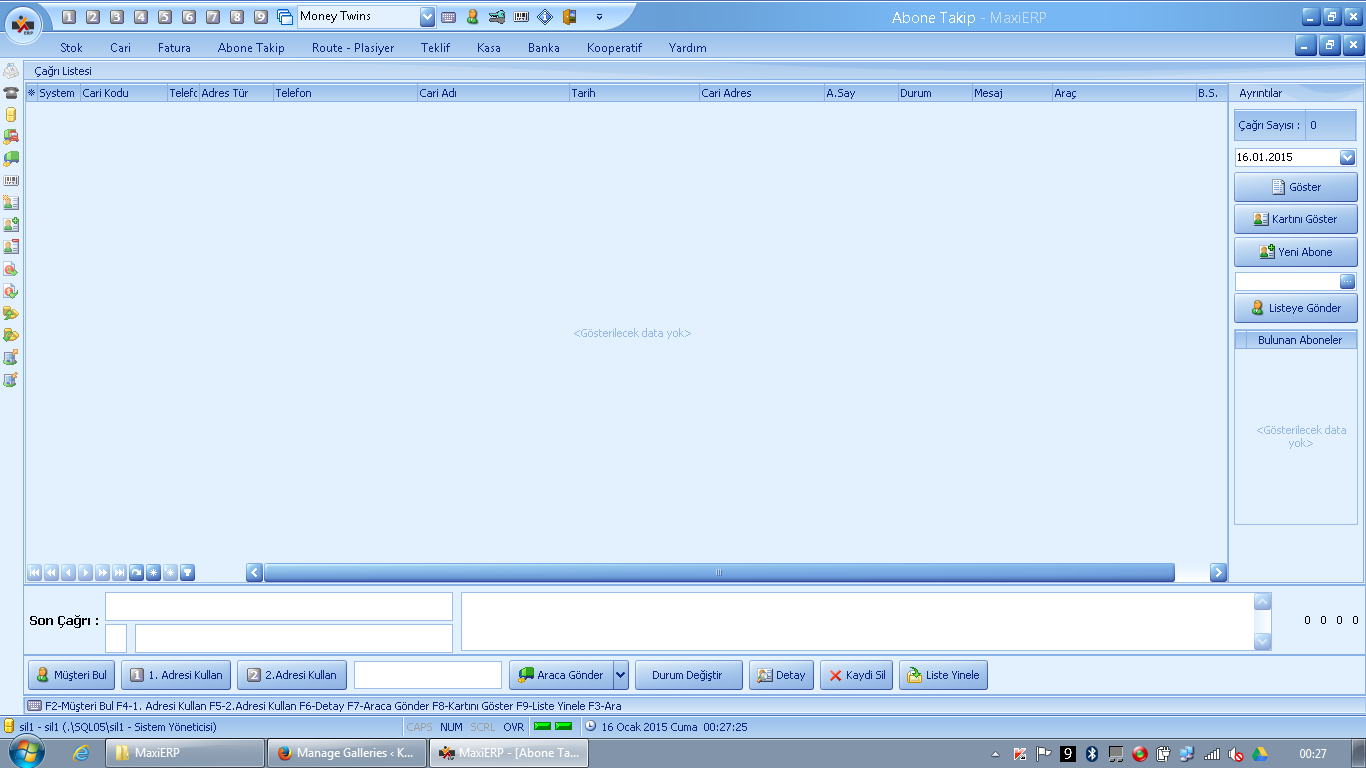The height and width of the screenshot is (768, 1366).
Task: Click the MaxiERP application logo button
Action: point(24,24)
